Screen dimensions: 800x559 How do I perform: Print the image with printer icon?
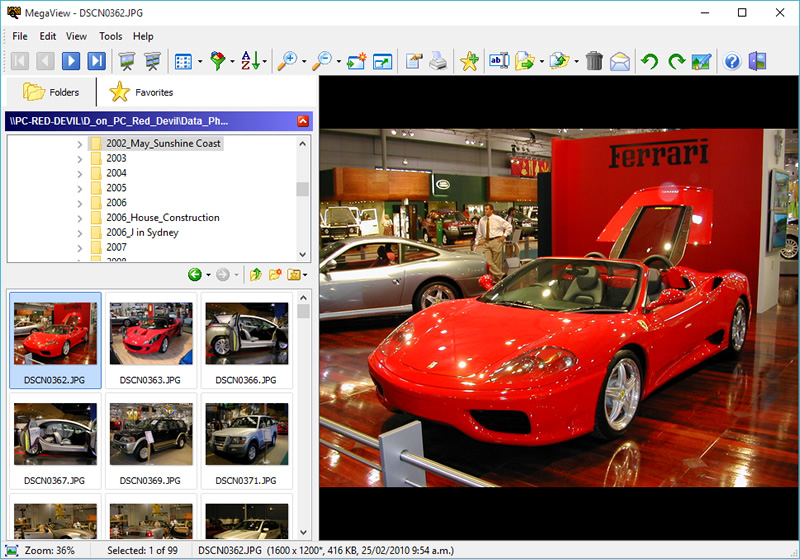(438, 61)
